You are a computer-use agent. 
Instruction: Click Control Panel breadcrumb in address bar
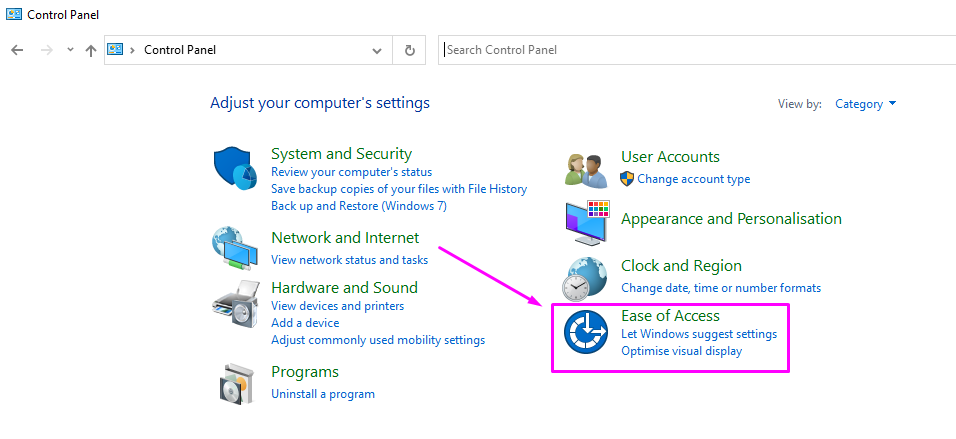(x=180, y=50)
